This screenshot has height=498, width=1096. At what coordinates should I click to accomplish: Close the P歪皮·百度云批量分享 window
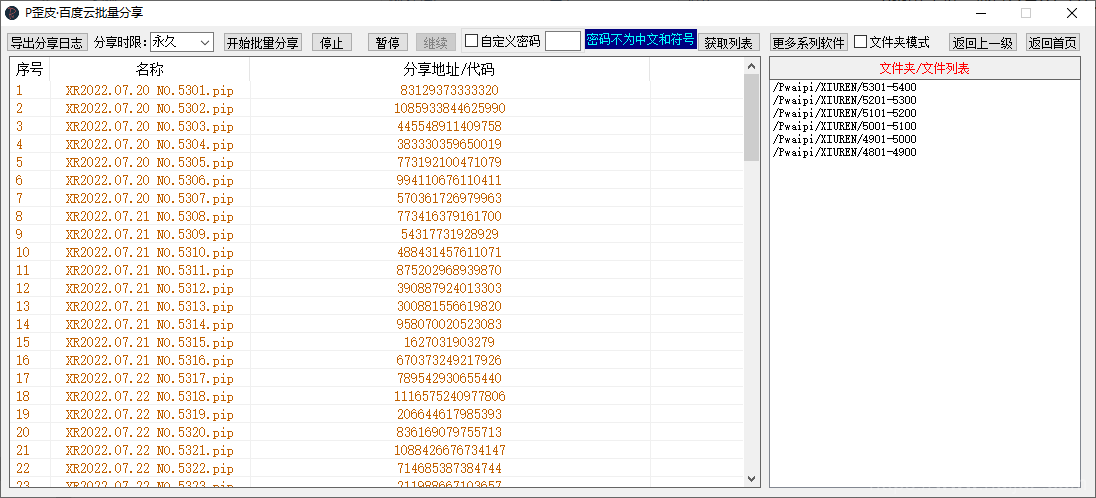pos(1072,12)
